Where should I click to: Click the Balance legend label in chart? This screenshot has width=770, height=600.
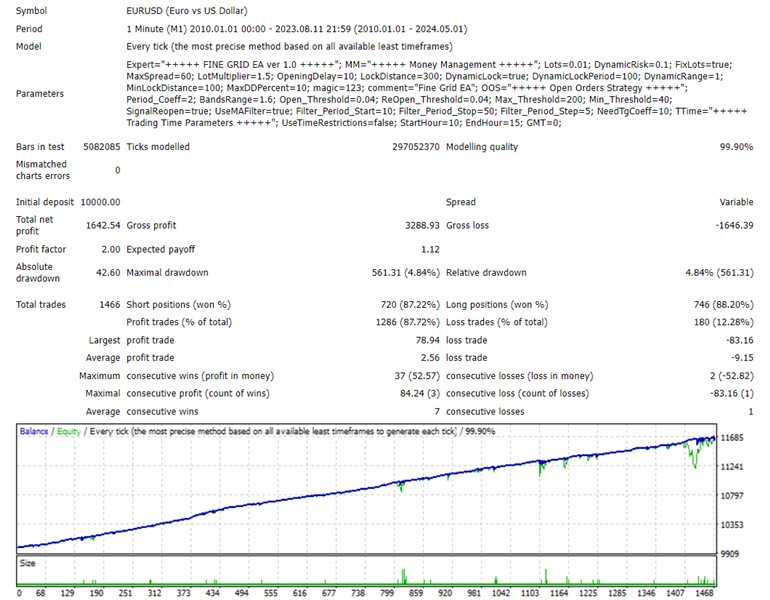[x=34, y=431]
